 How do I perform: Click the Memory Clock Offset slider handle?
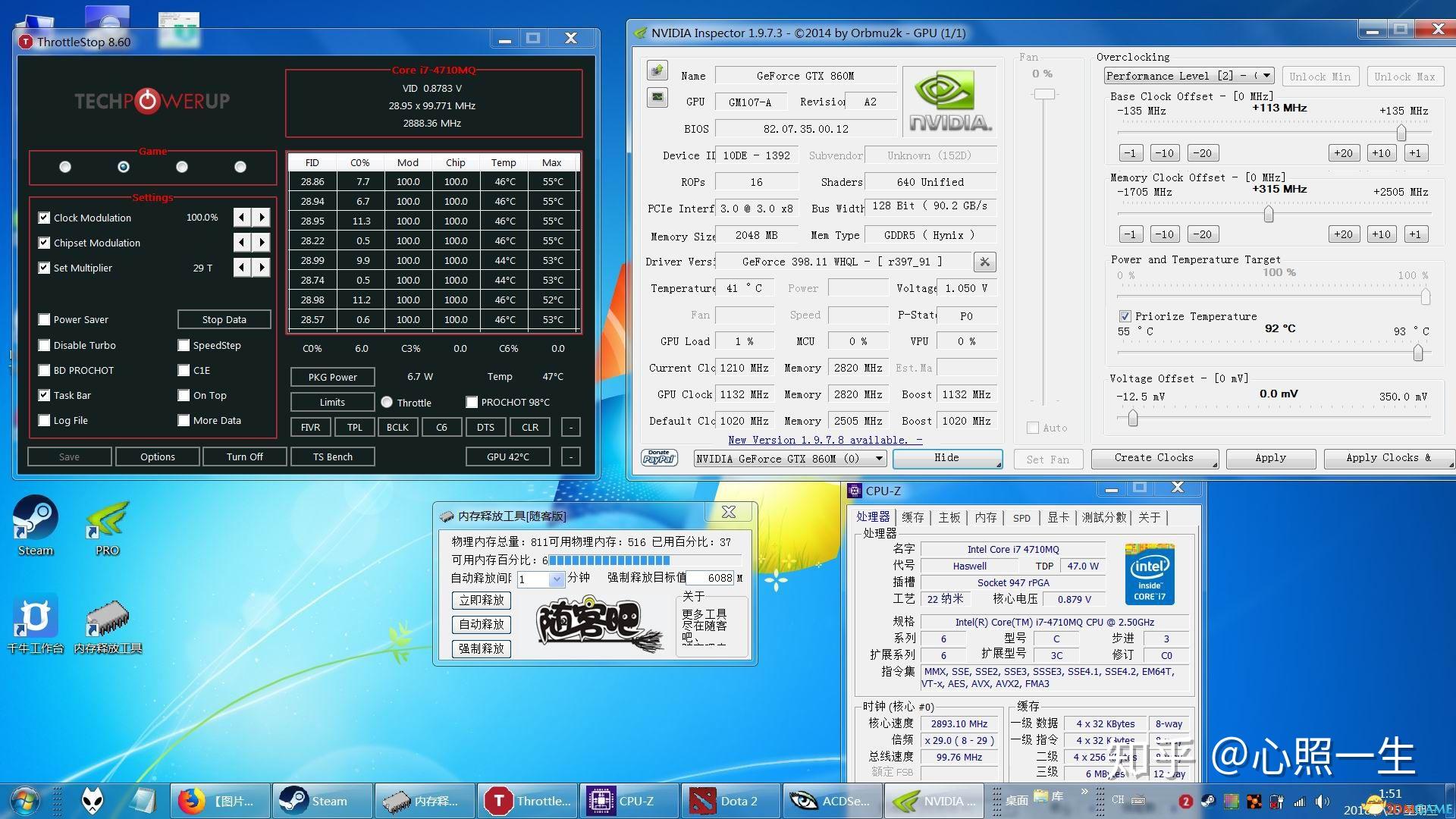1268,215
